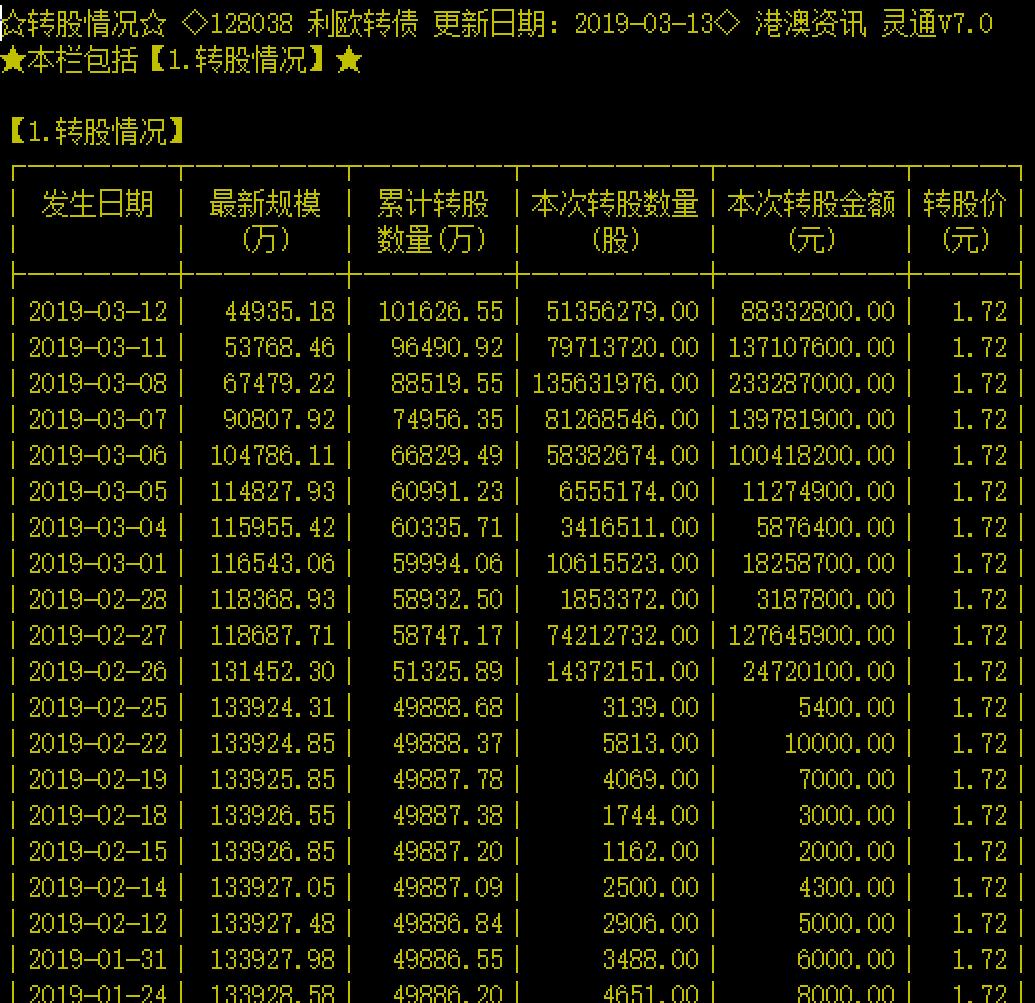Select the value 7000.00
This screenshot has height=1003, width=1035.
[846, 779]
